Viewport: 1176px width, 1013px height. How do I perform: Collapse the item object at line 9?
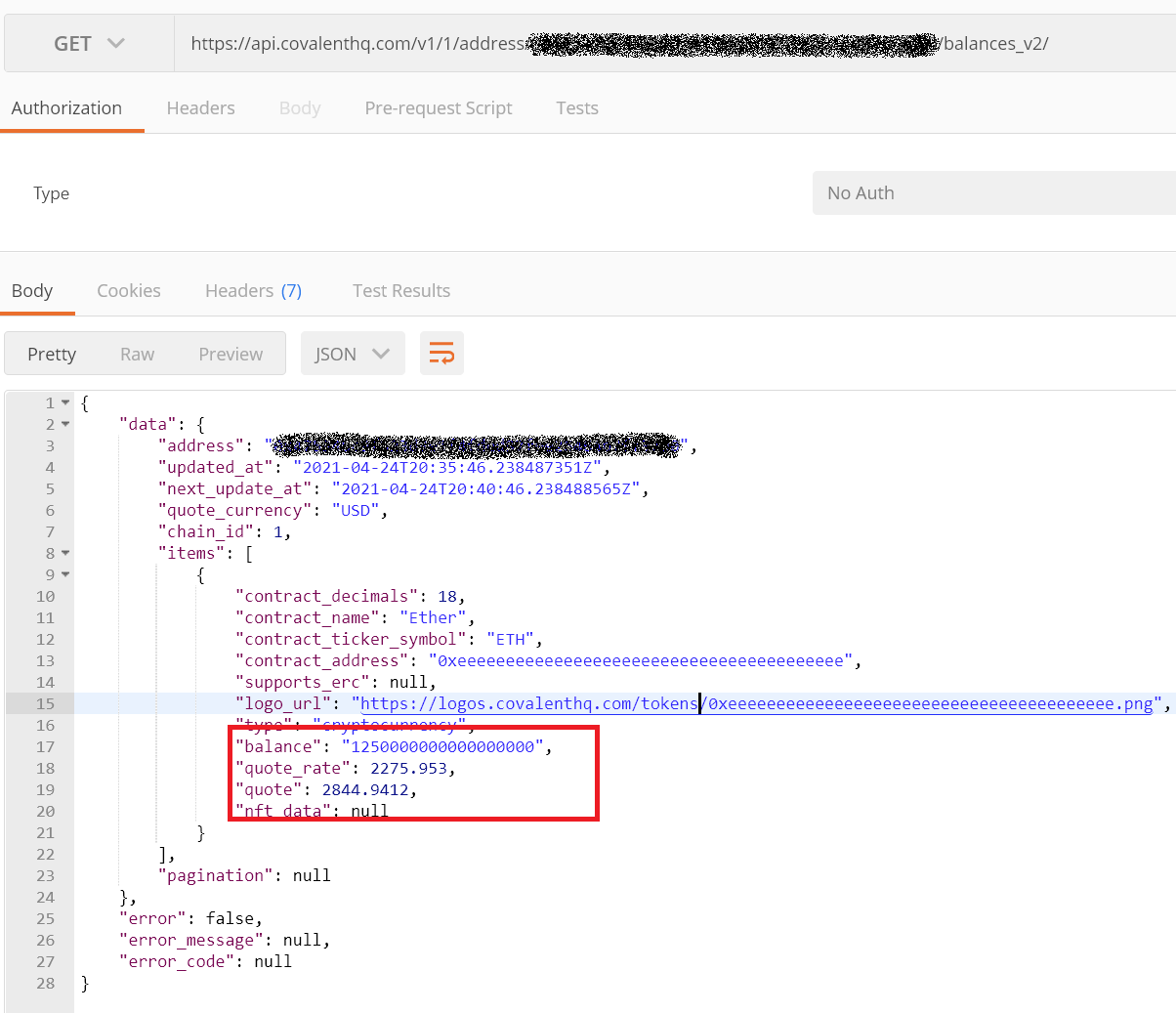(65, 574)
